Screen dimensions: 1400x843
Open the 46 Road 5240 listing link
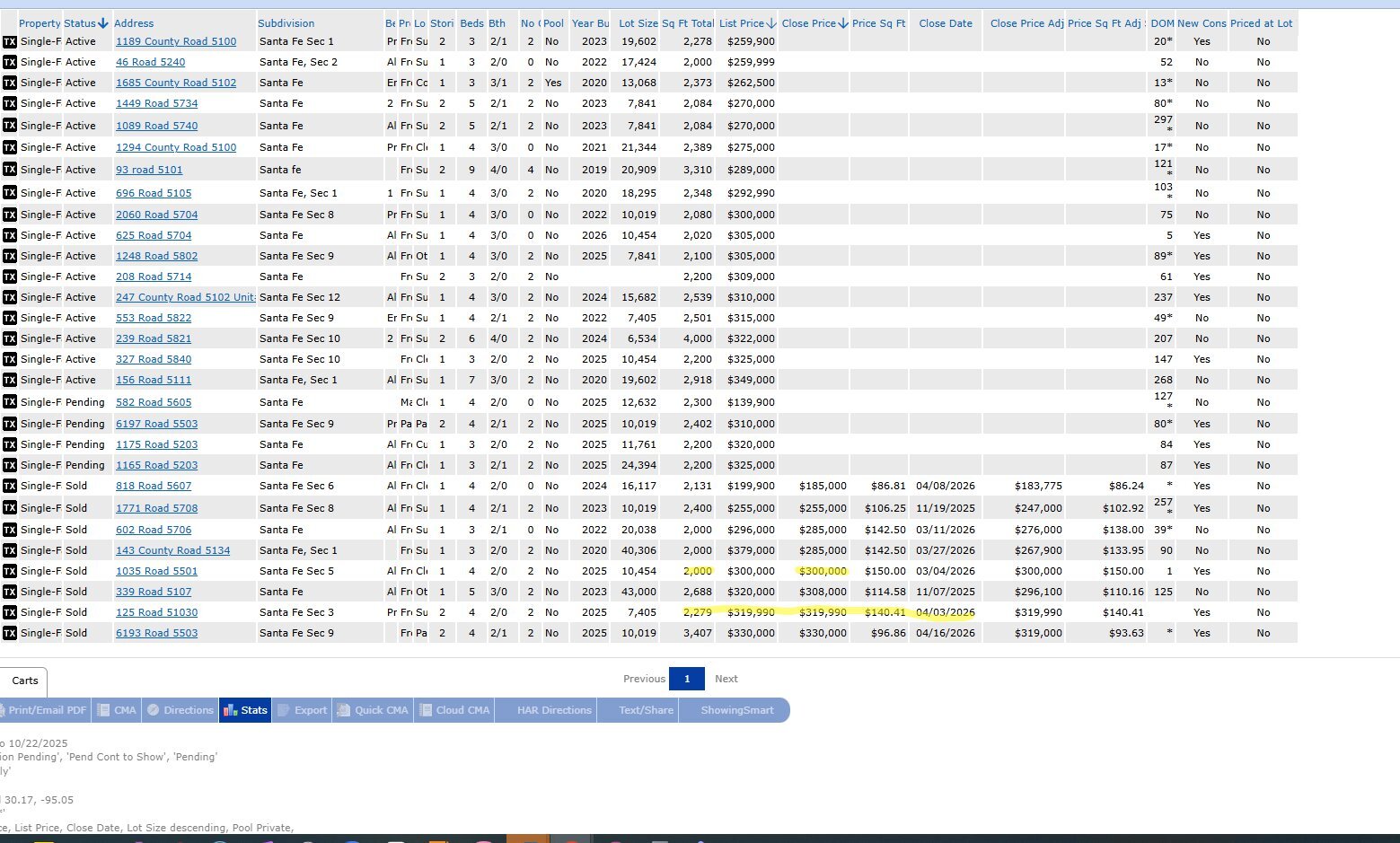150,62
